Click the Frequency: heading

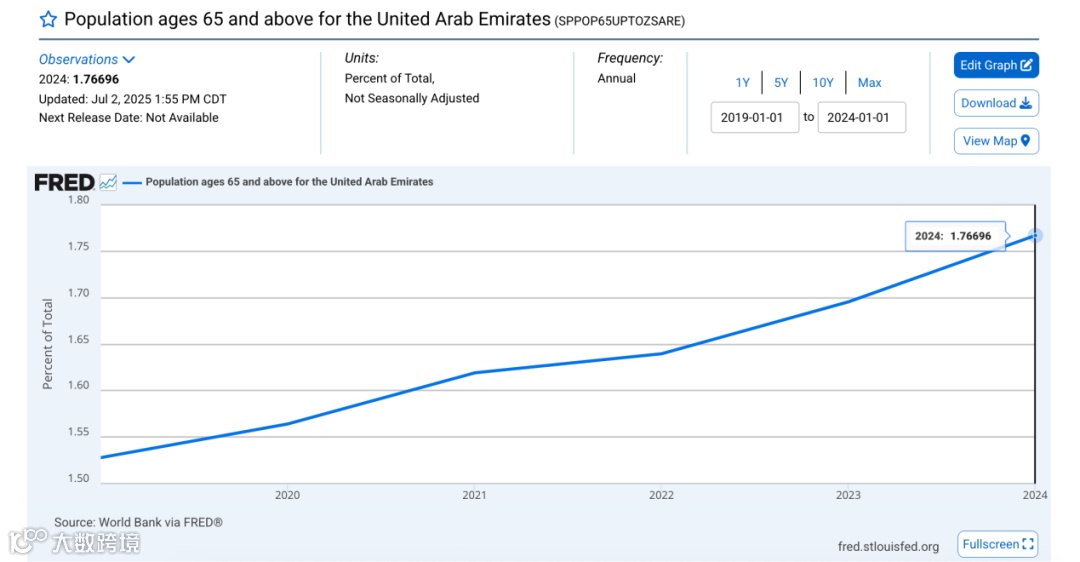[630, 59]
